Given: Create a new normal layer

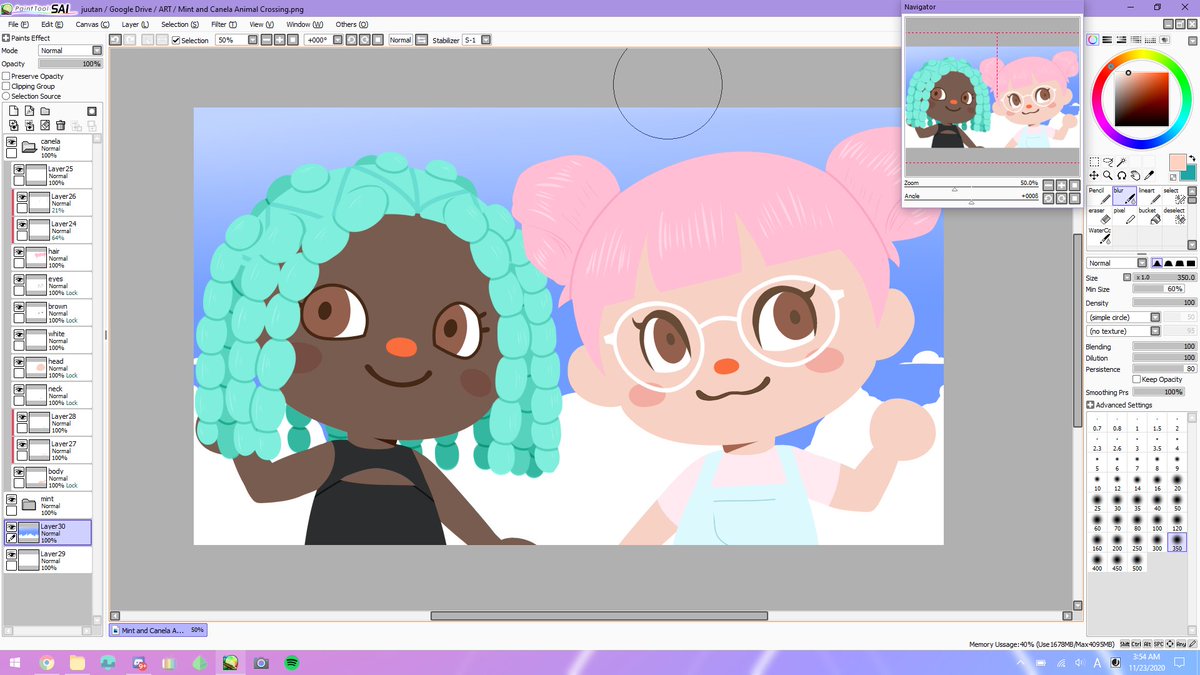Looking at the screenshot, I should [x=14, y=111].
